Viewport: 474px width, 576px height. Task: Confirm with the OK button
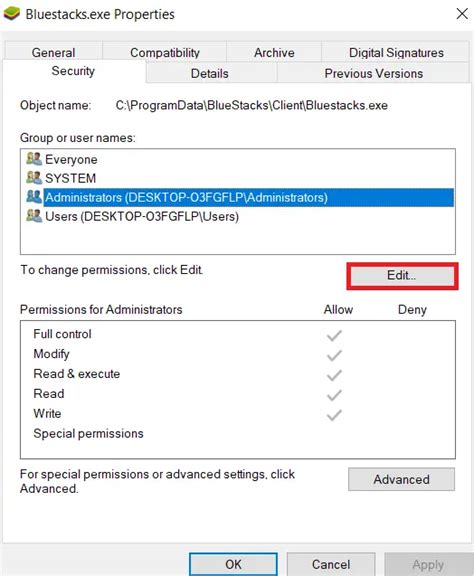[x=233, y=564]
